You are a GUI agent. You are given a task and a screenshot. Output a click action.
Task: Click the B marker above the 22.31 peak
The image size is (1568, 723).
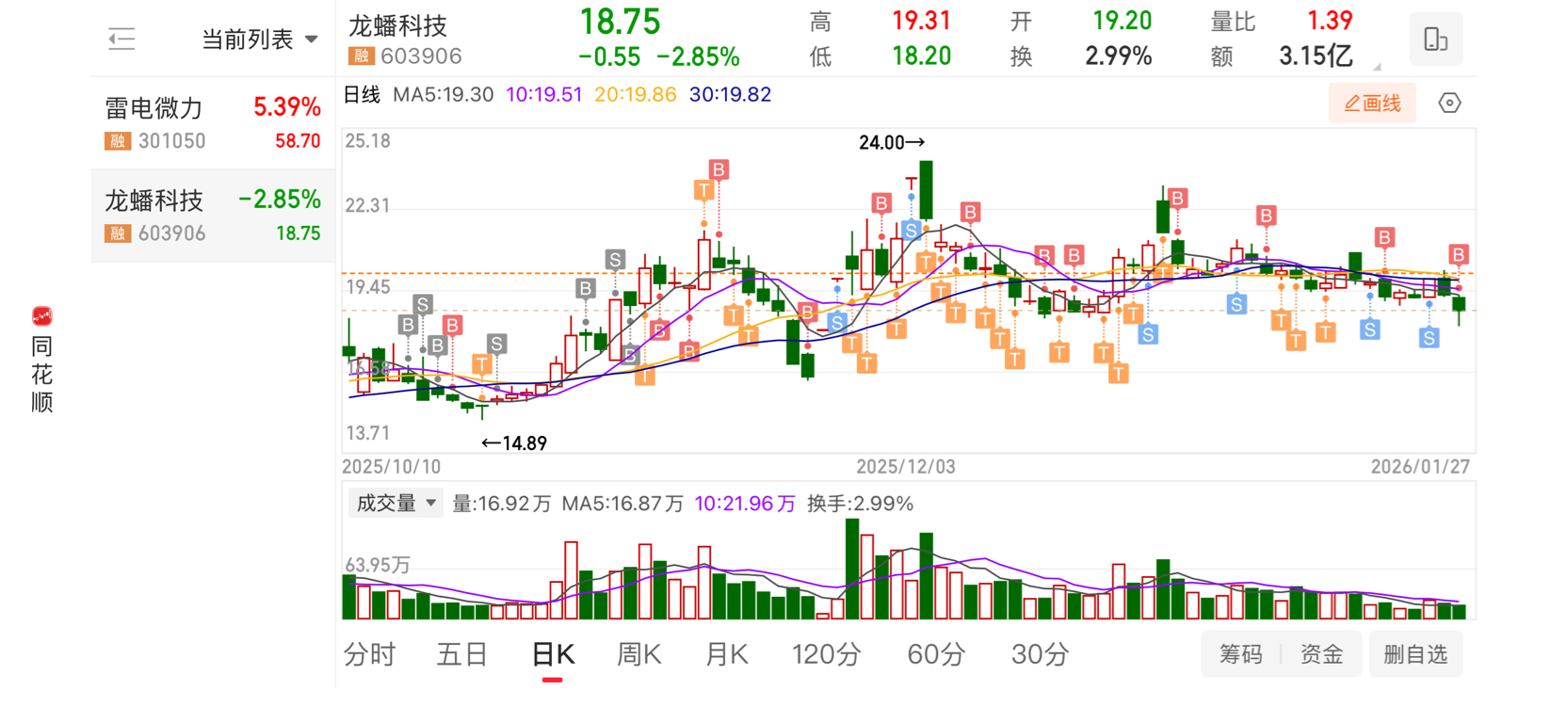point(719,169)
